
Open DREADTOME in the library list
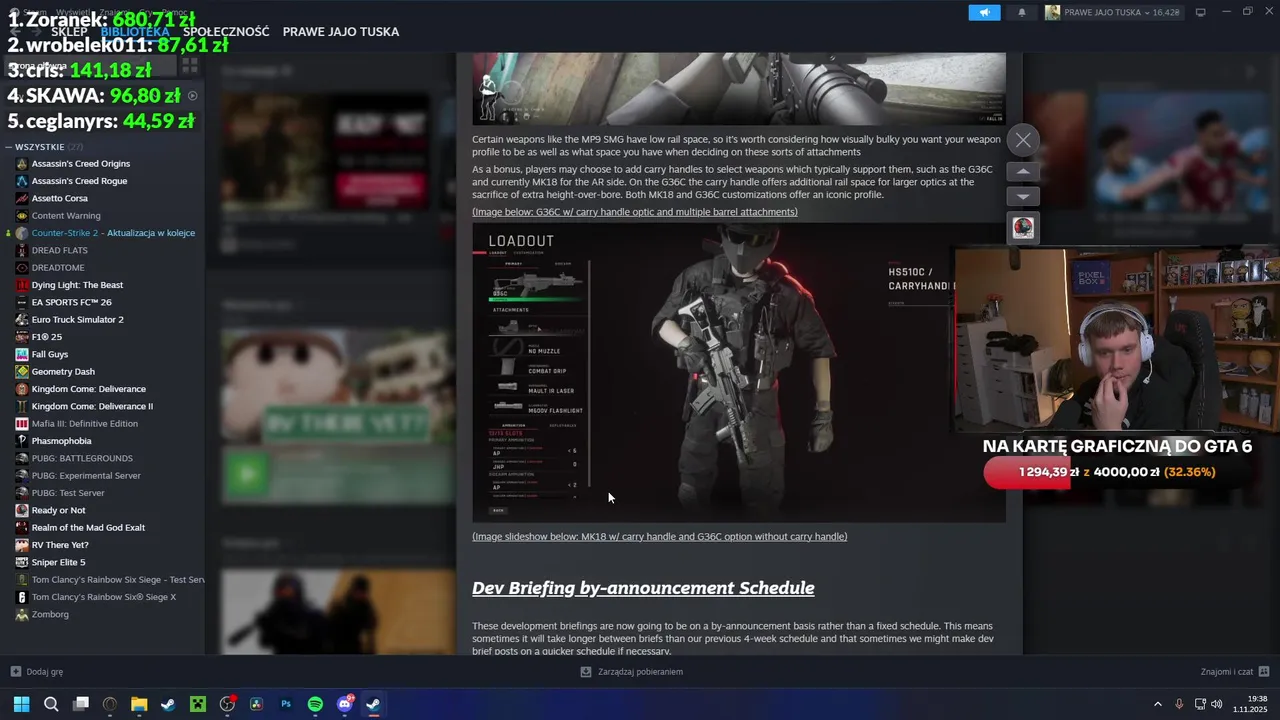[x=58, y=268]
